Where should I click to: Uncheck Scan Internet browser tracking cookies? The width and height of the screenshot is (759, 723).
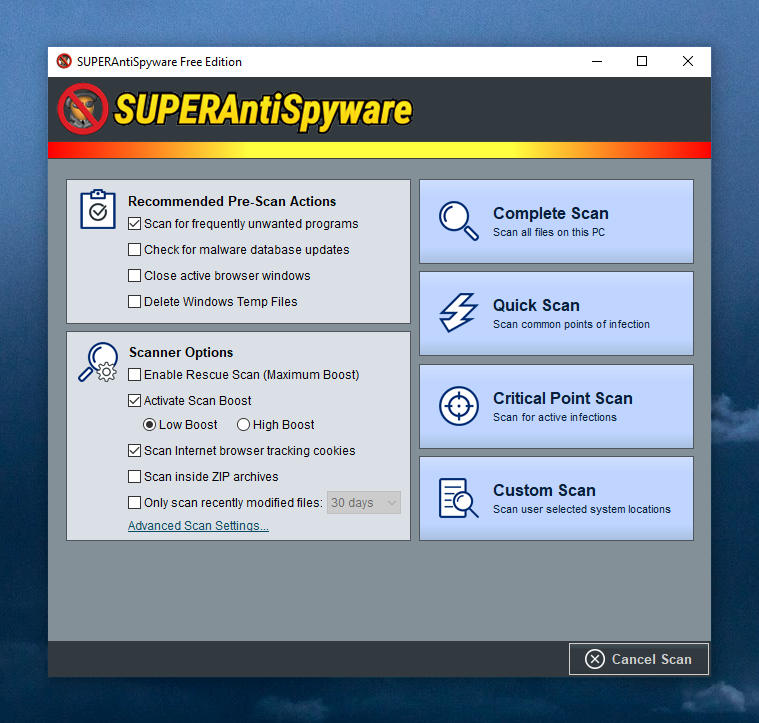click(x=134, y=451)
